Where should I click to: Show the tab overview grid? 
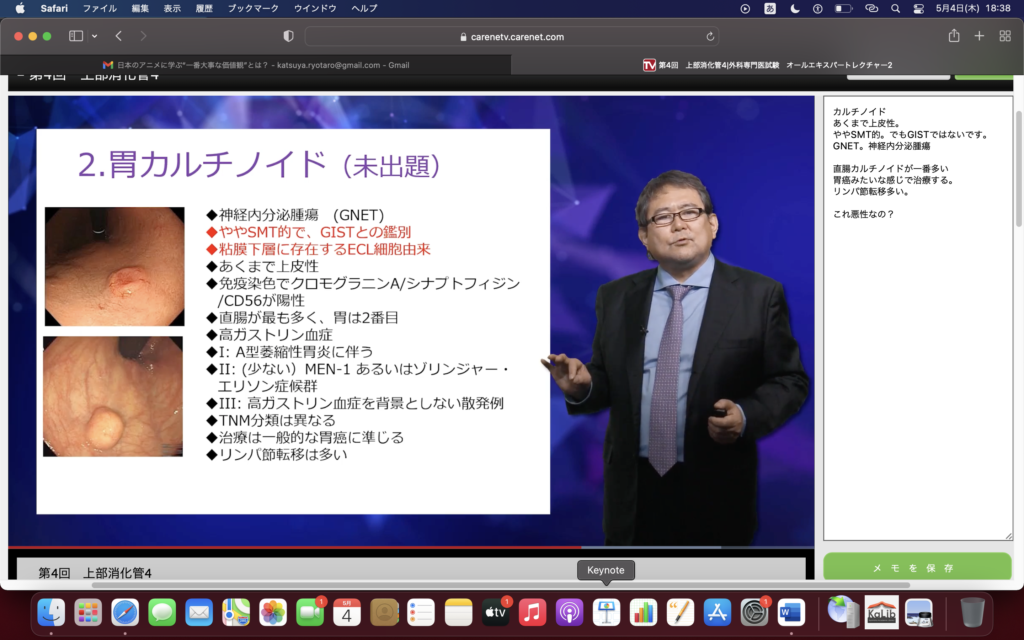[x=1005, y=36]
